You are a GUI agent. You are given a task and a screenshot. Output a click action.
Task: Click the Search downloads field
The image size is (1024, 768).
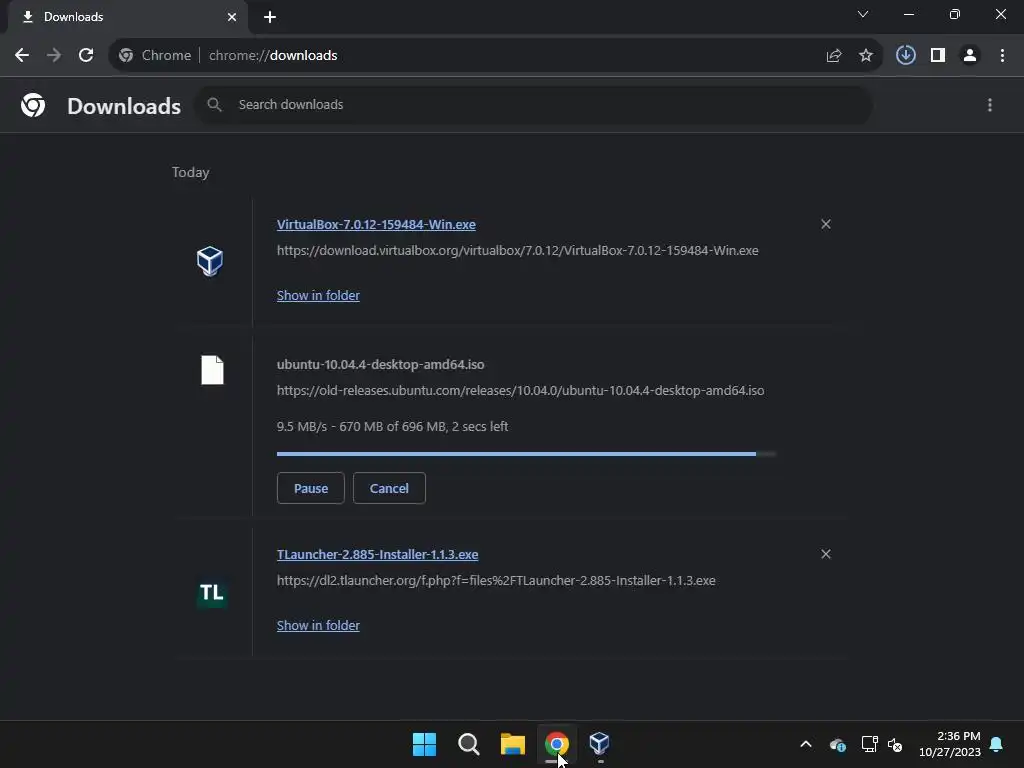[x=534, y=104]
